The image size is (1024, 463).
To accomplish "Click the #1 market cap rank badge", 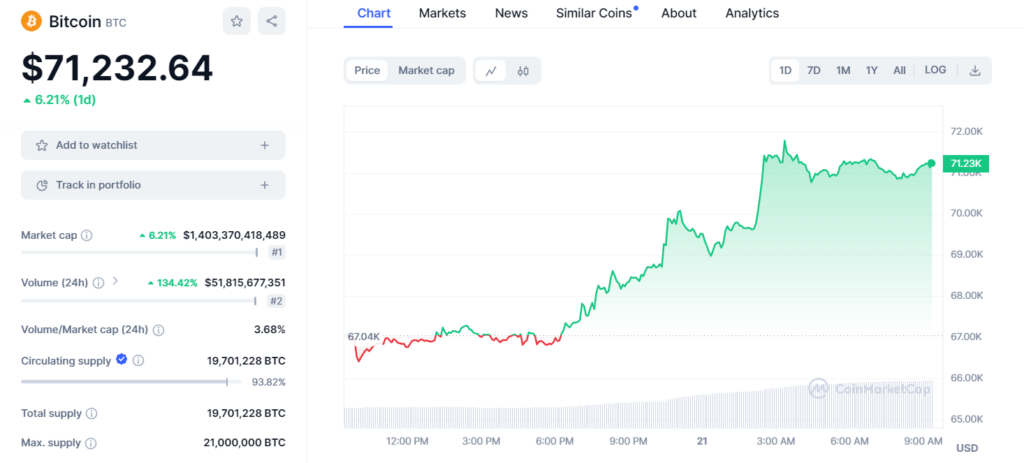I will point(277,253).
